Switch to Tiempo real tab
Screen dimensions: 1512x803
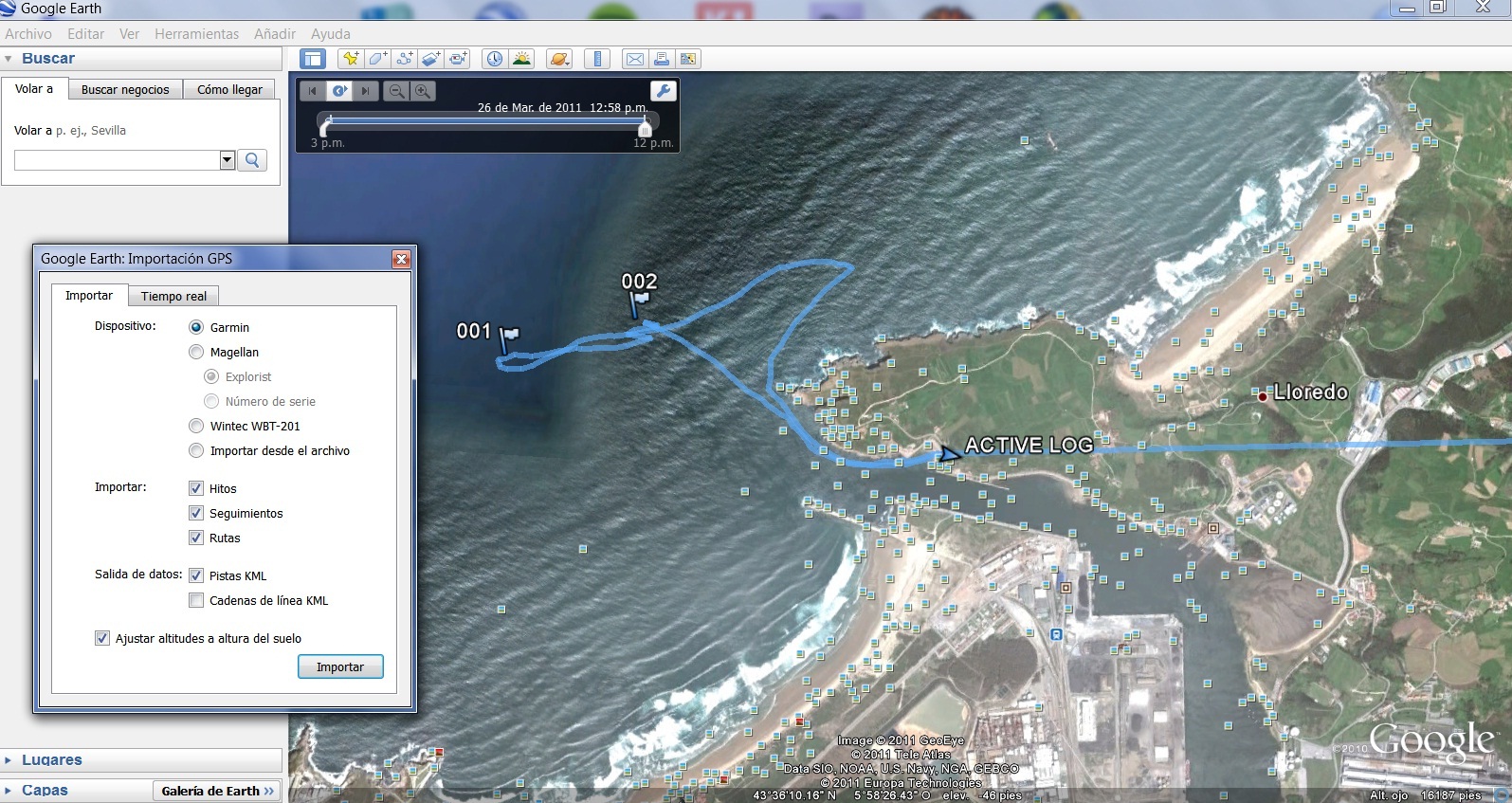174,296
